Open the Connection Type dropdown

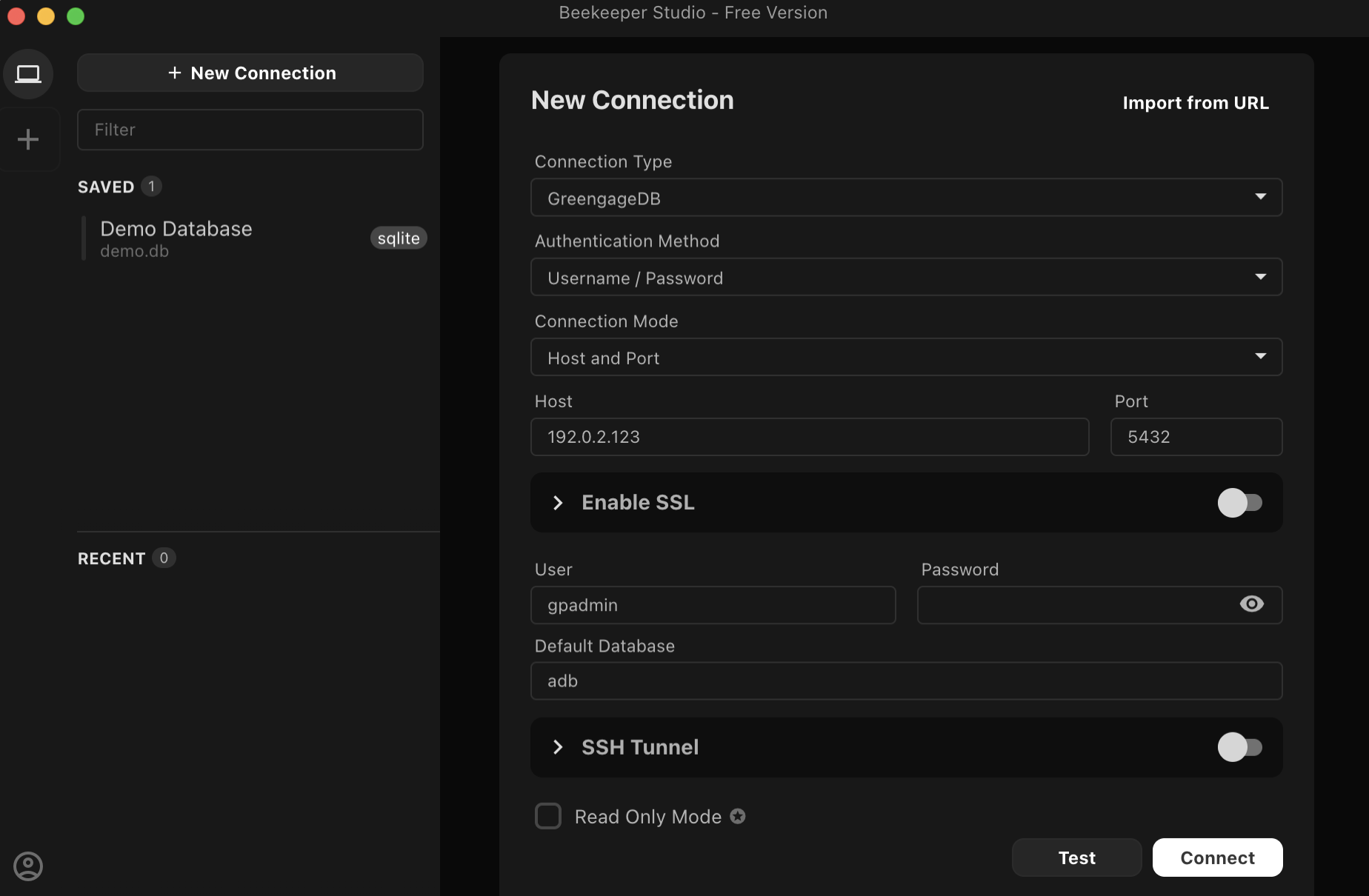pos(906,198)
